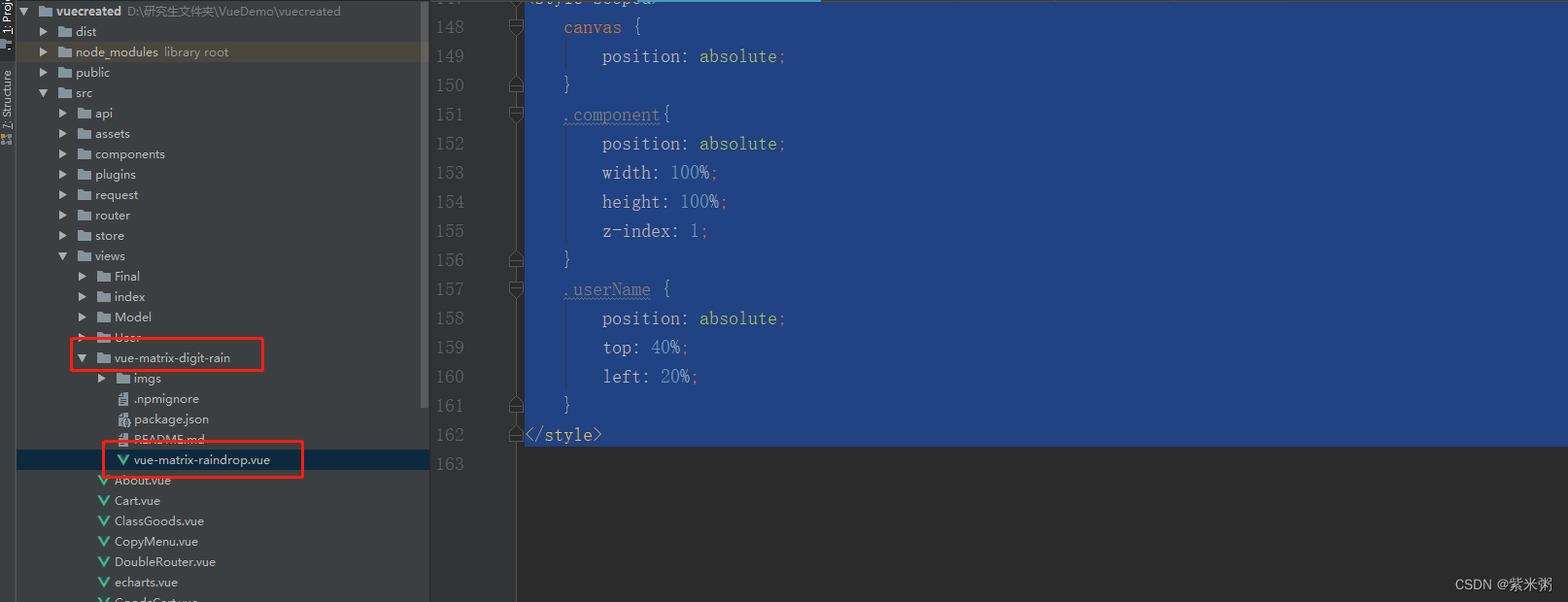Select ClassGoods.vue in project tree
Screen dimensions: 1568x602
[x=159, y=521]
